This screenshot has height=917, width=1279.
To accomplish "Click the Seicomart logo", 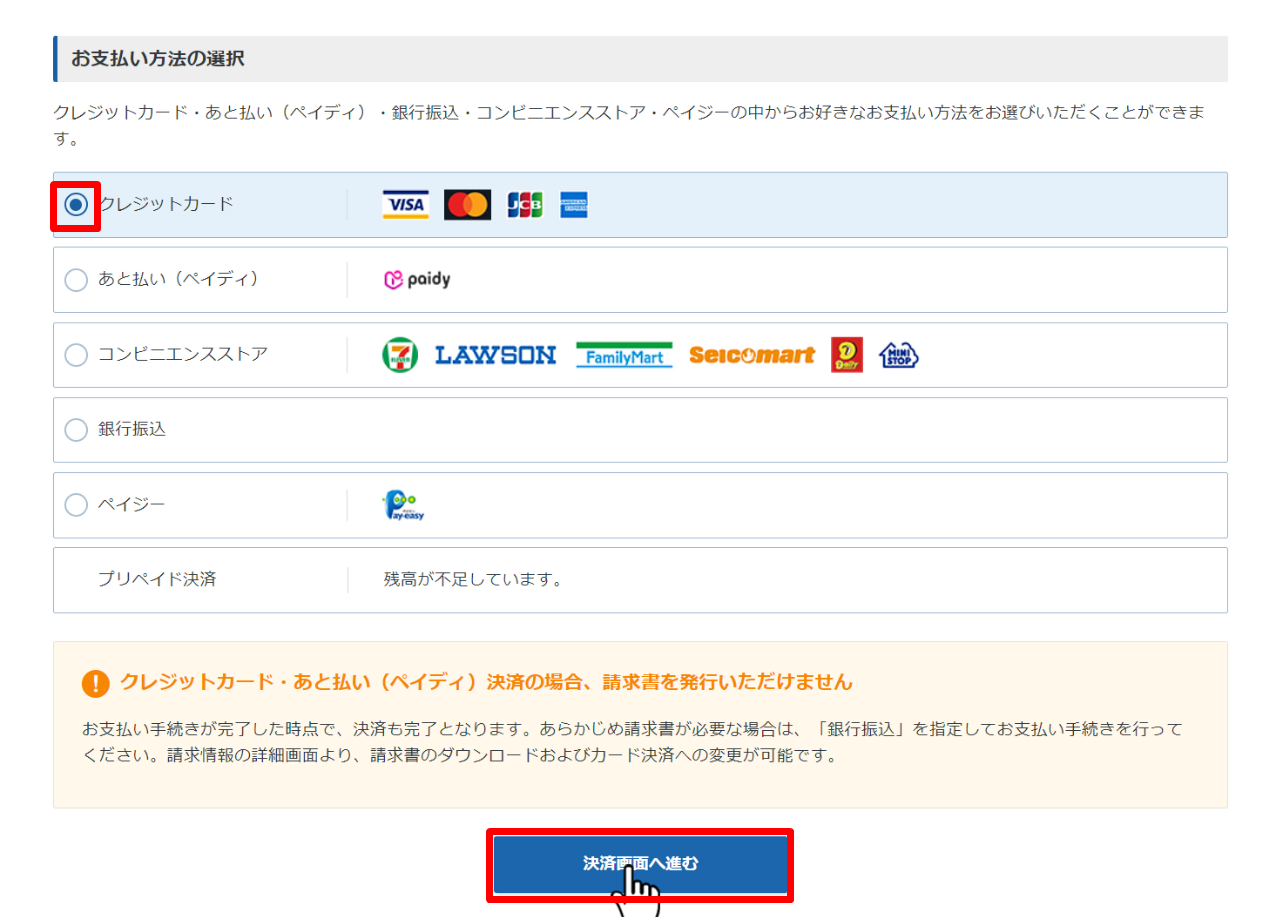I will tap(751, 354).
